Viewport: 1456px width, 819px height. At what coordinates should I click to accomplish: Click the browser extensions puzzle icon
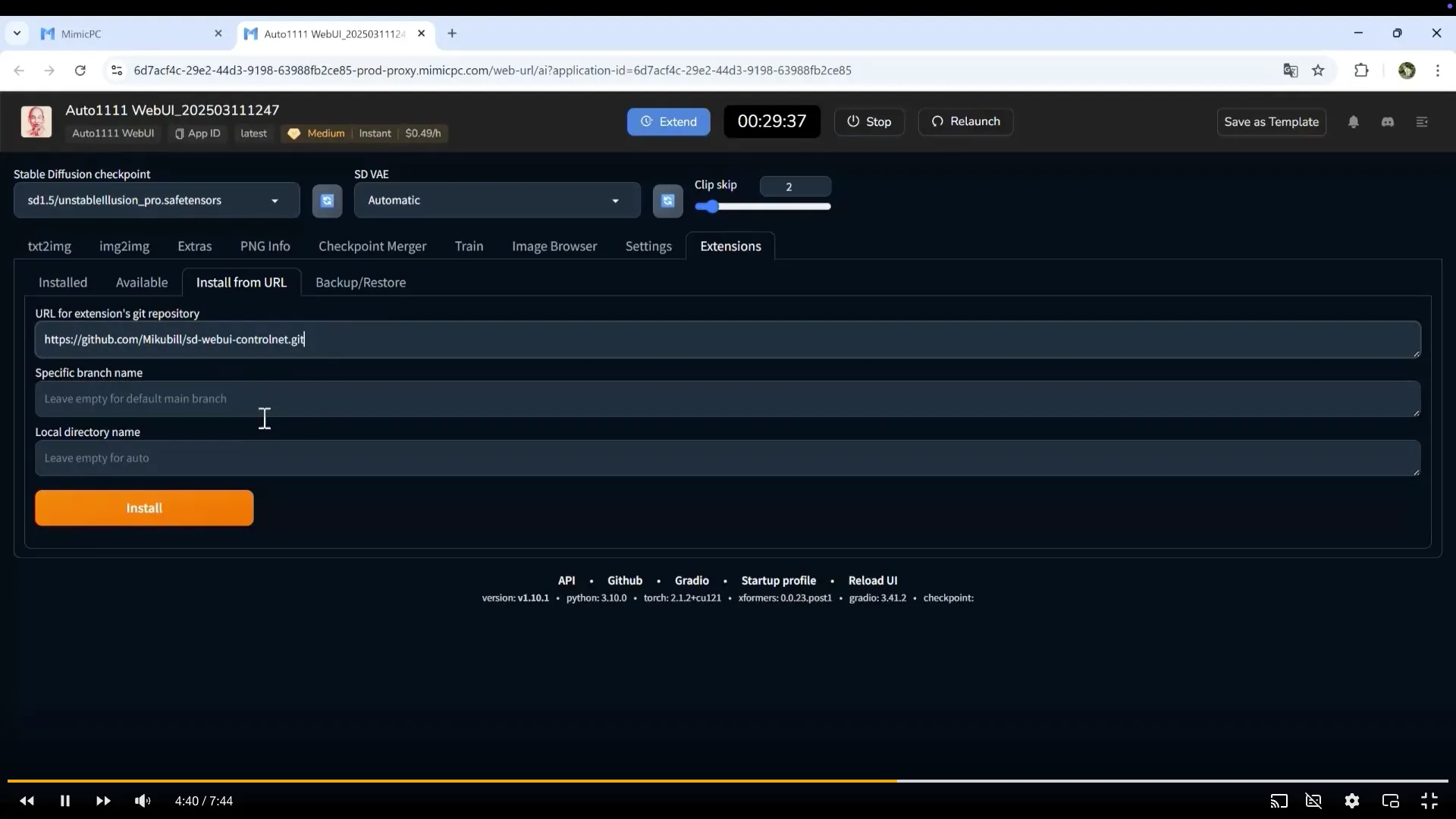point(1361,71)
